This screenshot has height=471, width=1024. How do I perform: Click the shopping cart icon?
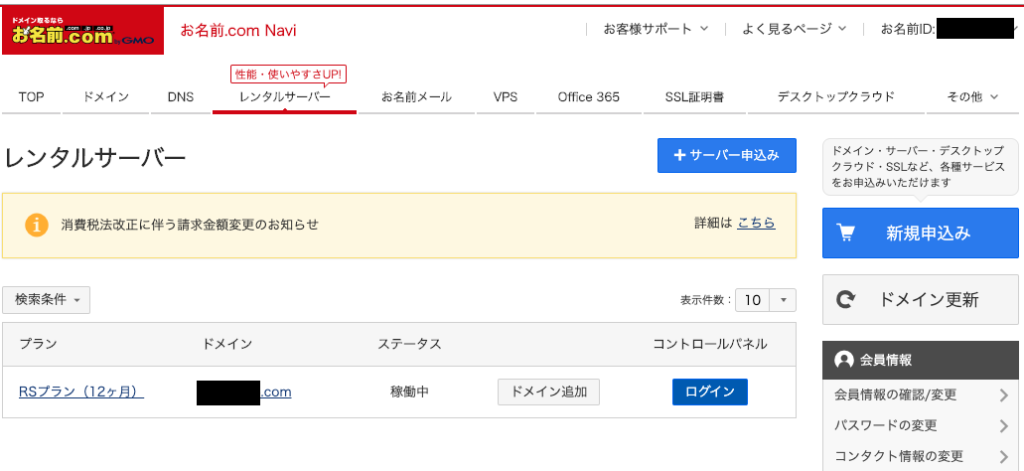pyautogui.click(x=846, y=233)
